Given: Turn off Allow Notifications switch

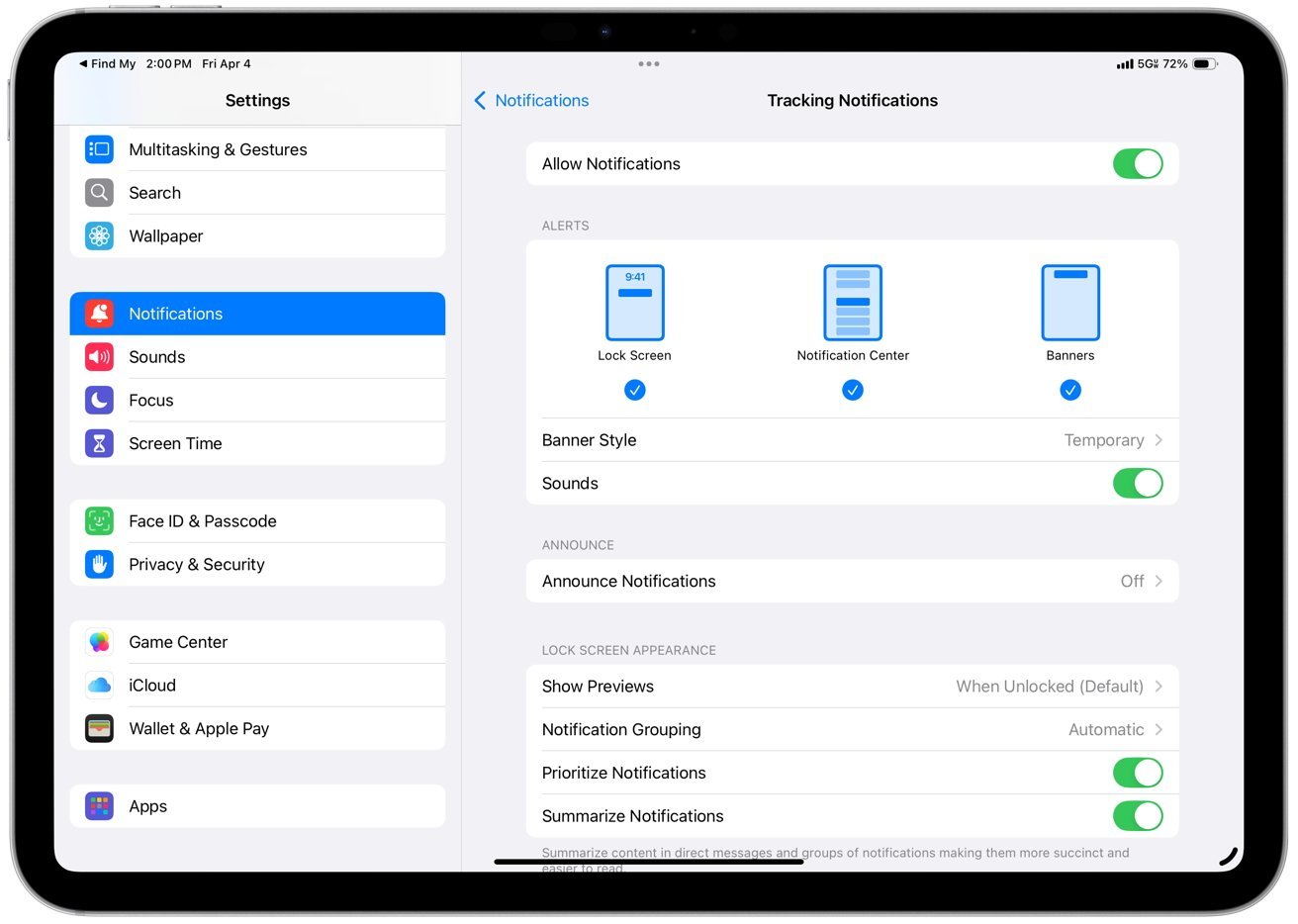Looking at the screenshot, I should click(x=1138, y=164).
